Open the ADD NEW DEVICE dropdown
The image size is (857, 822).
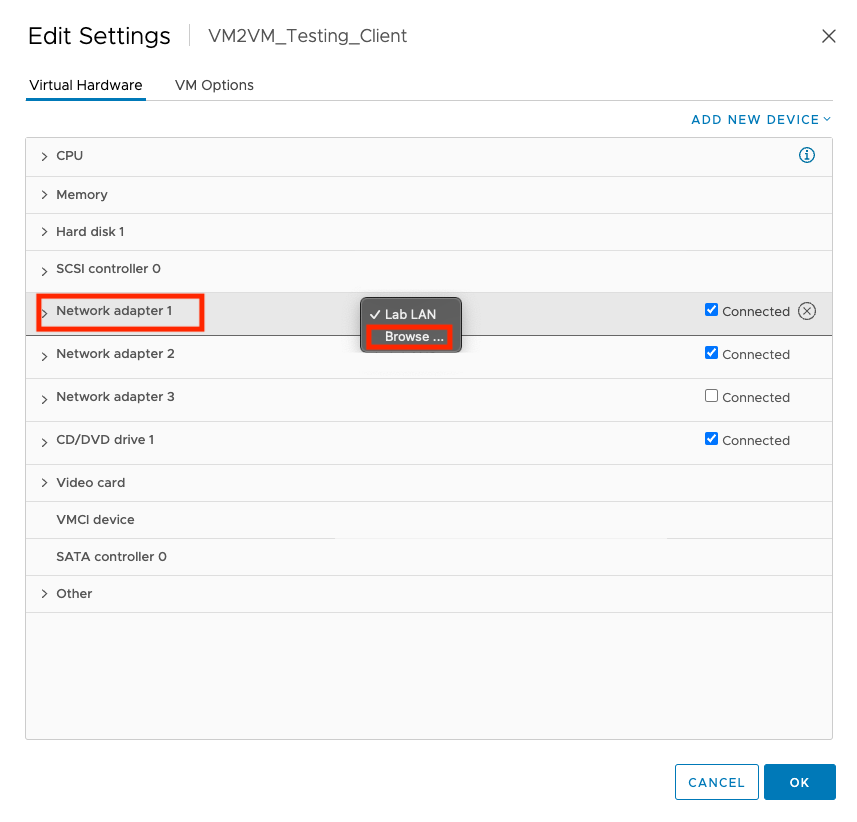coord(760,119)
